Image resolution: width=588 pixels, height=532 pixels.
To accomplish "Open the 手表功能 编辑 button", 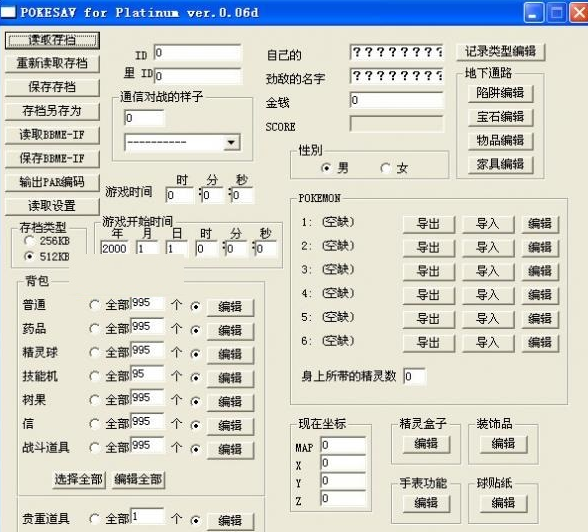I will click(x=426, y=503).
